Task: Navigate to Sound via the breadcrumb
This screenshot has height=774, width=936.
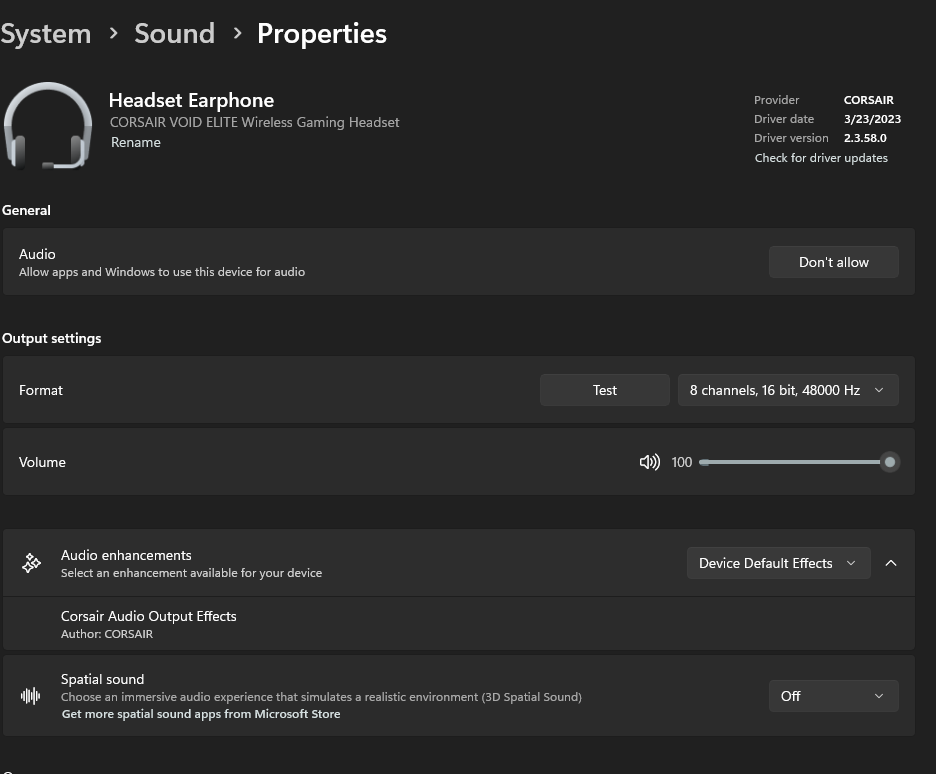Action: (174, 33)
